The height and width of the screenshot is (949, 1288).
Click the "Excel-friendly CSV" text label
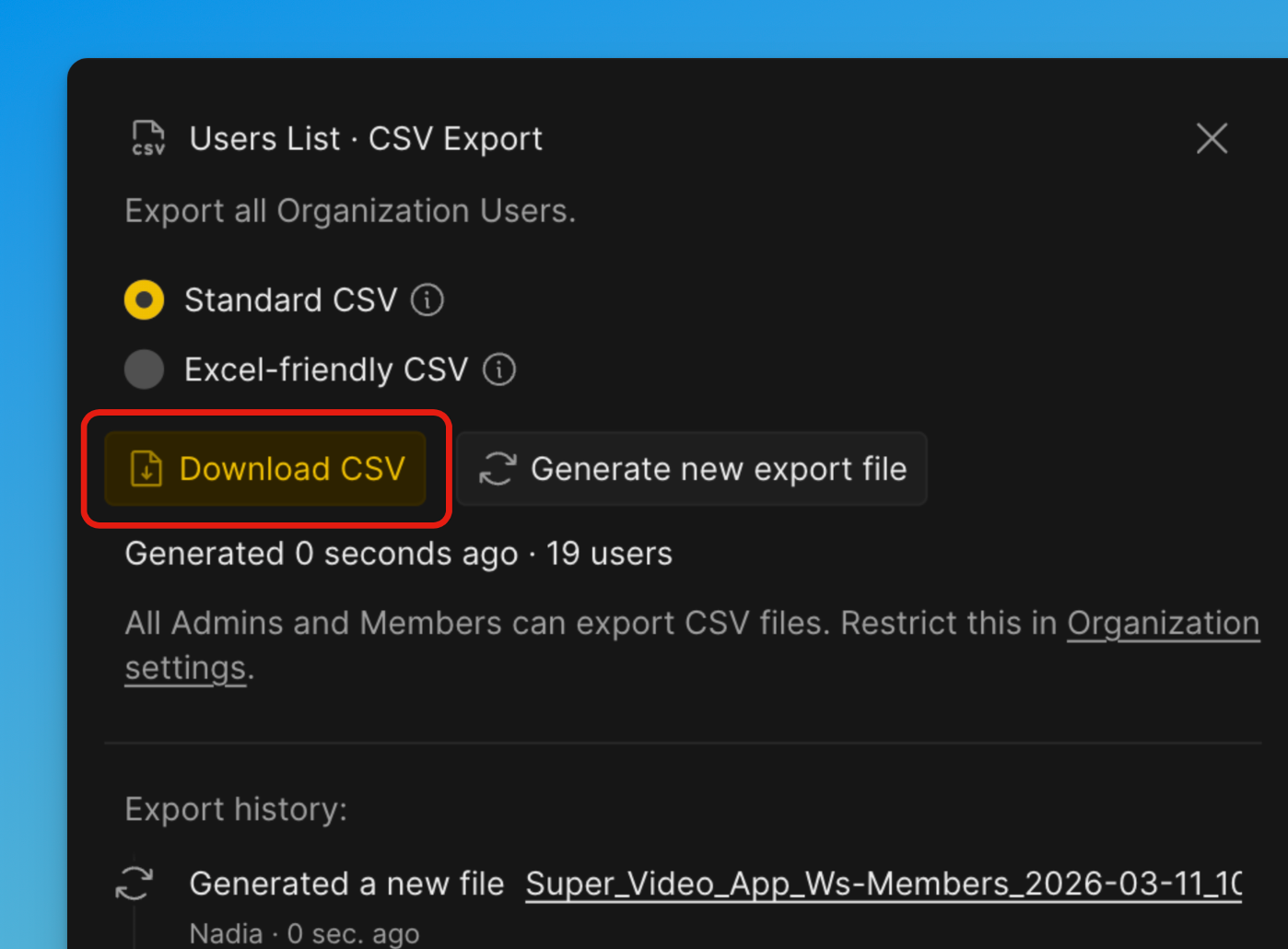point(326,369)
